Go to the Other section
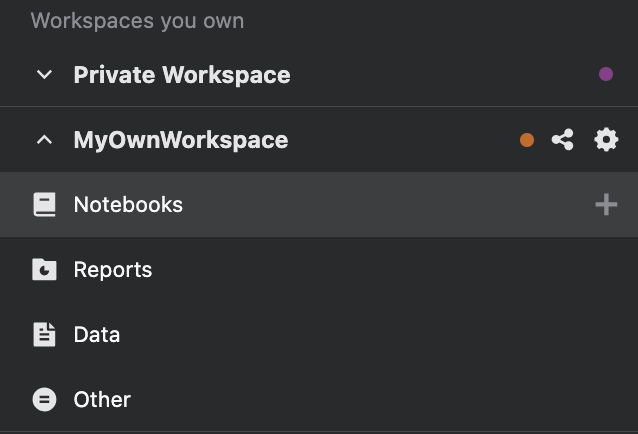The width and height of the screenshot is (638, 434). (102, 400)
